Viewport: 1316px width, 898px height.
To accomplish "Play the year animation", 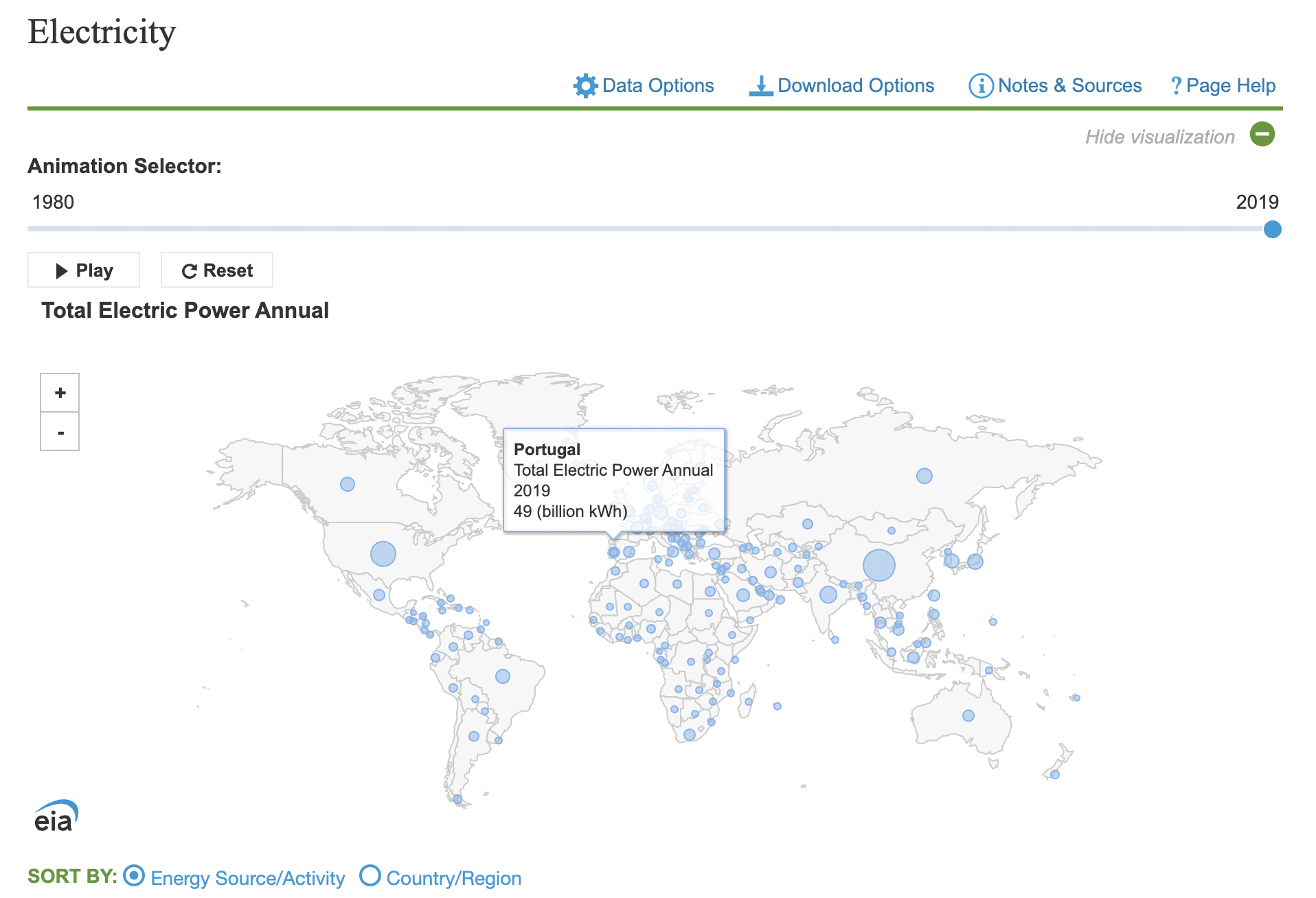I will tap(84, 270).
